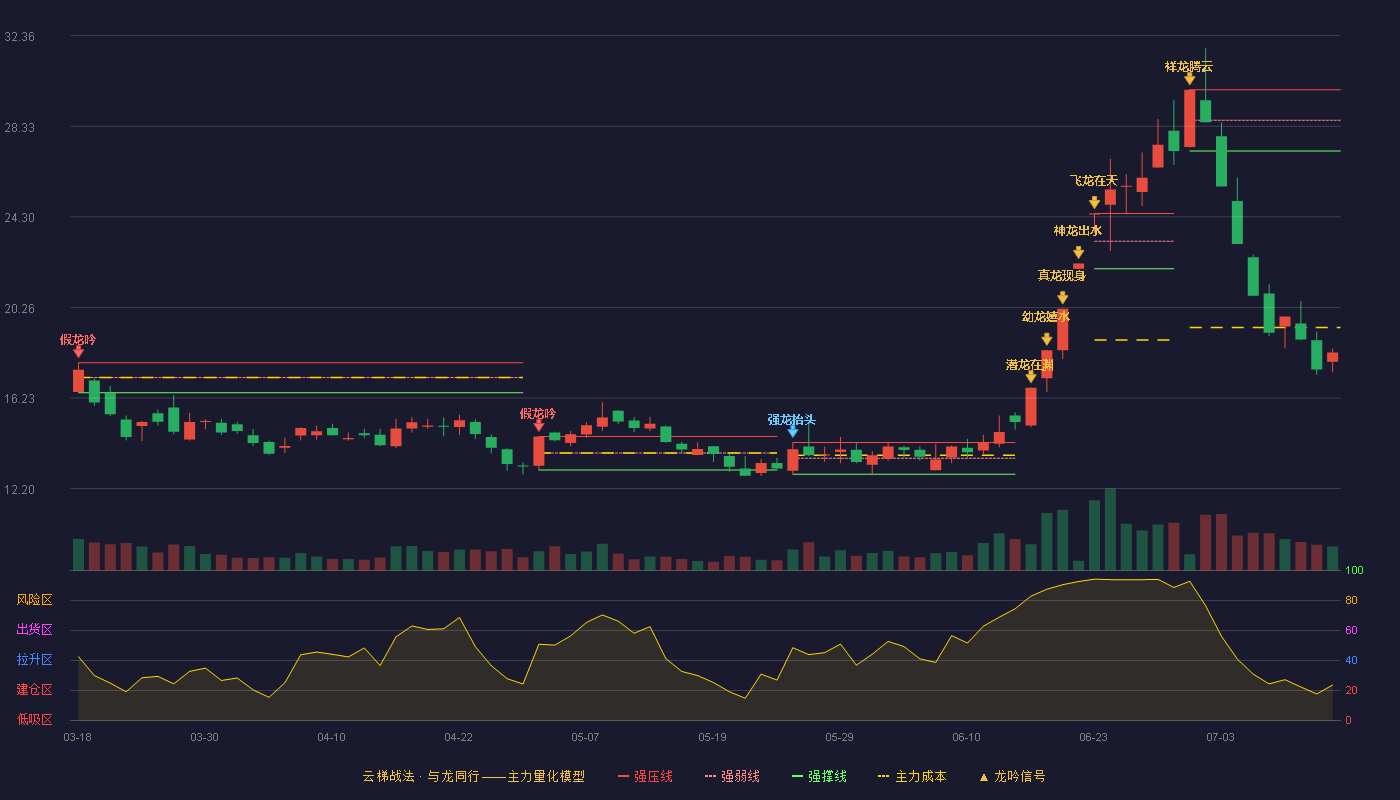Viewport: 1400px width, 800px height.
Task: Click the 假龙吟 marker above the 03-18 candle
Action: (x=78, y=352)
